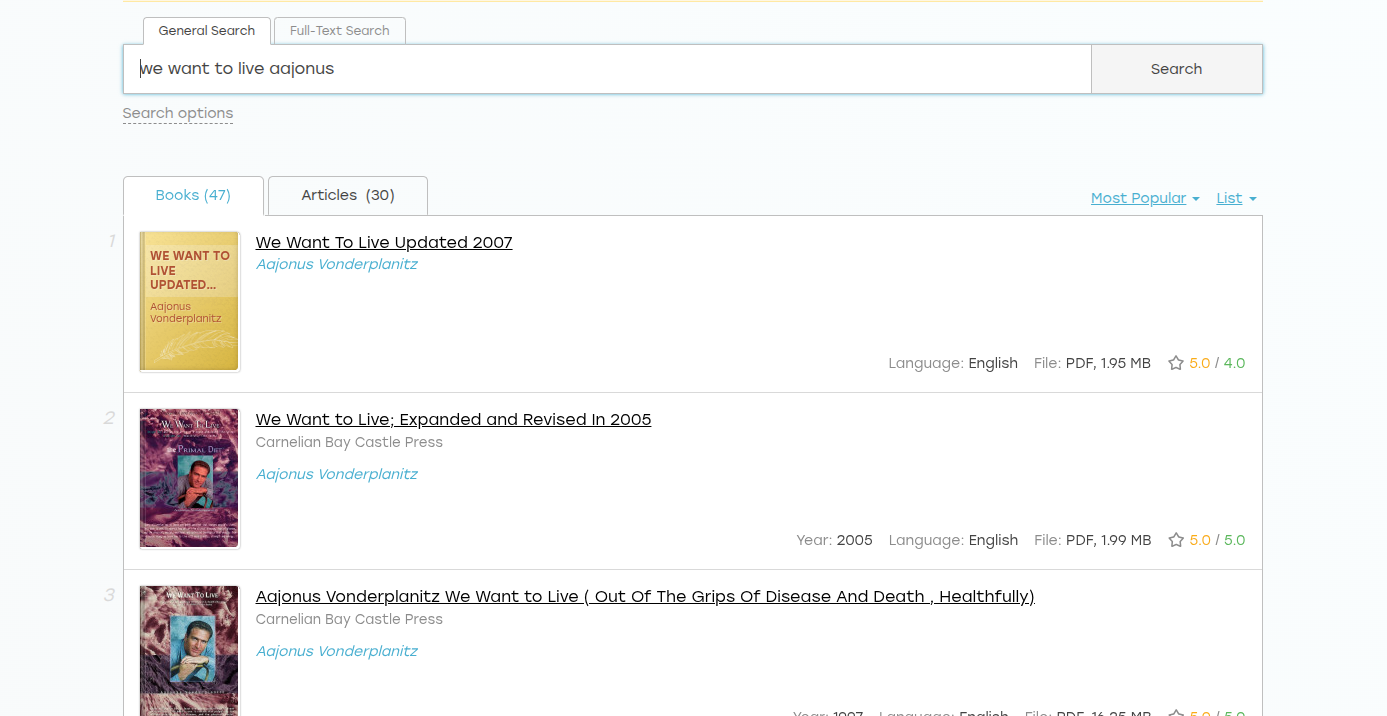
Task: Open the Out Of The Grips Of Disease title
Action: click(645, 596)
